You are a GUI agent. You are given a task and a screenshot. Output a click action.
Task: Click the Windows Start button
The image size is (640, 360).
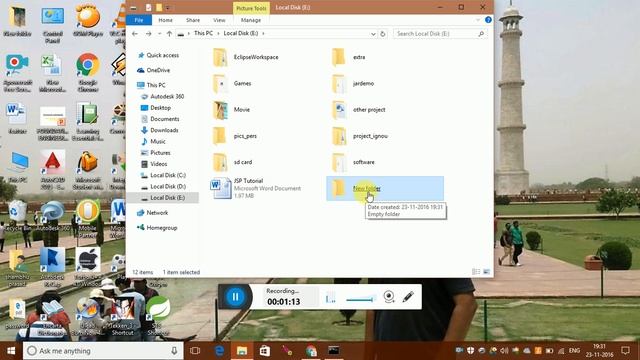point(11,351)
